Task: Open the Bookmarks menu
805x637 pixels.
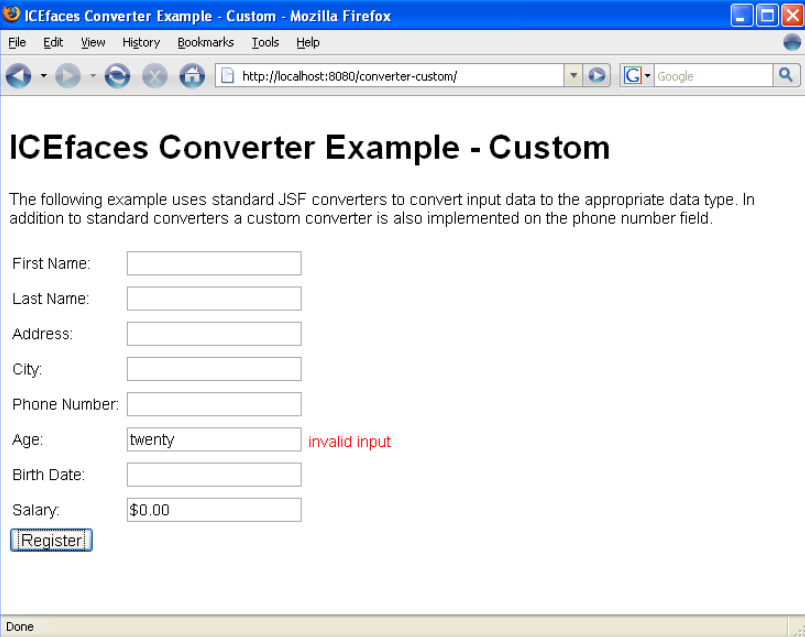Action: tap(205, 42)
